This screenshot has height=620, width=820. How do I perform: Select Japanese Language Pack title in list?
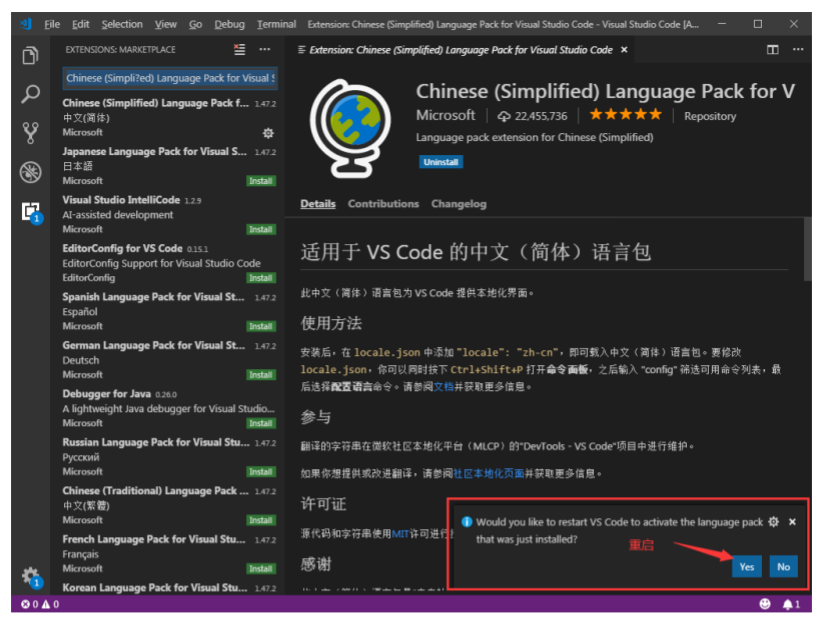pos(154,152)
